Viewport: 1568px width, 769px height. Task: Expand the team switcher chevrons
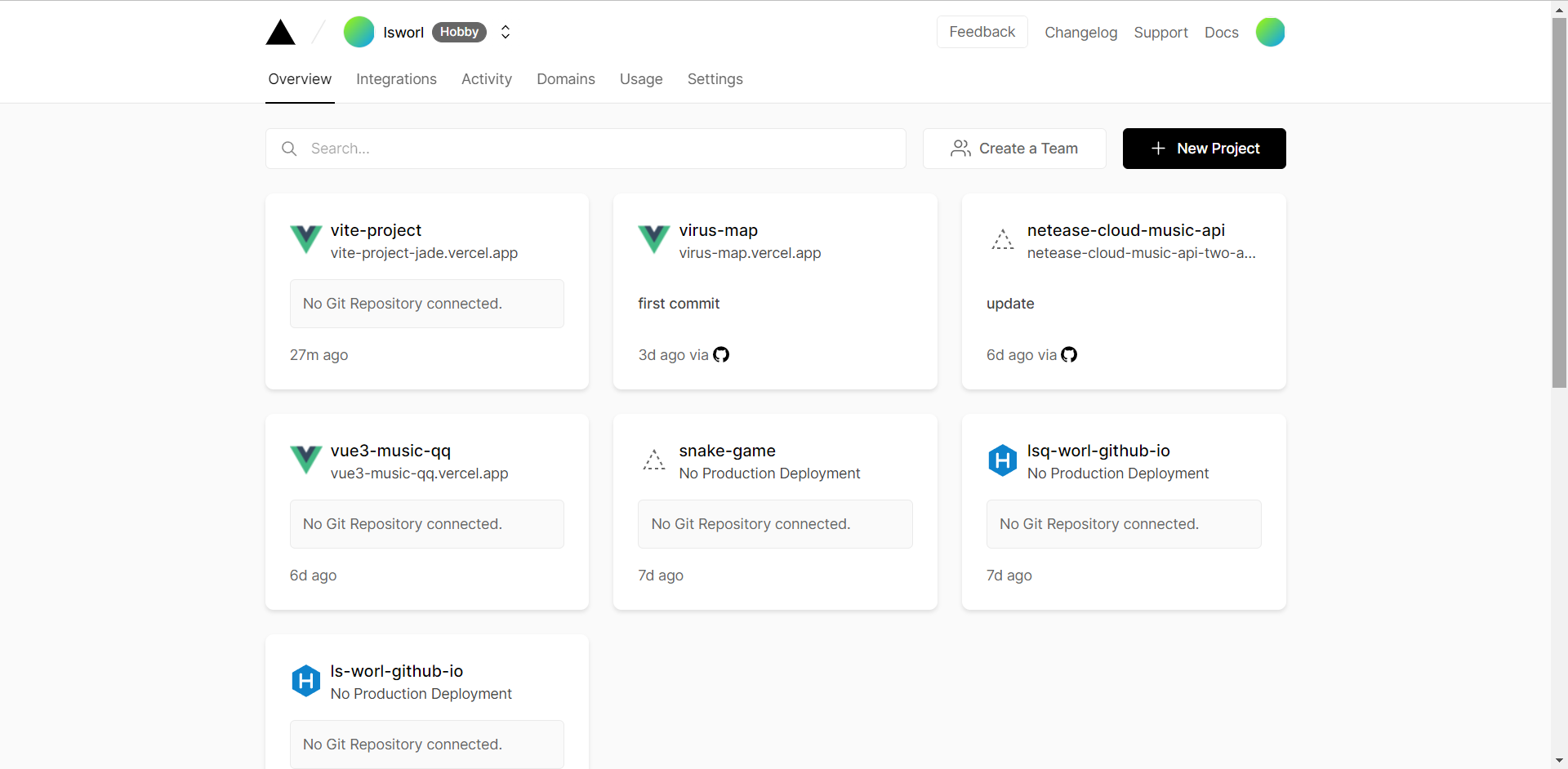[506, 32]
